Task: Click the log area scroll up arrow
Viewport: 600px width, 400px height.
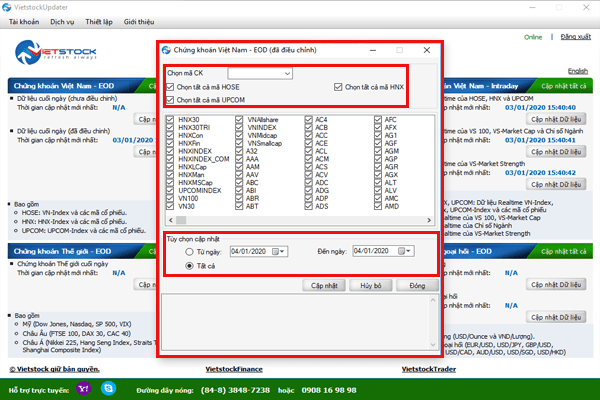Action: coord(433,300)
